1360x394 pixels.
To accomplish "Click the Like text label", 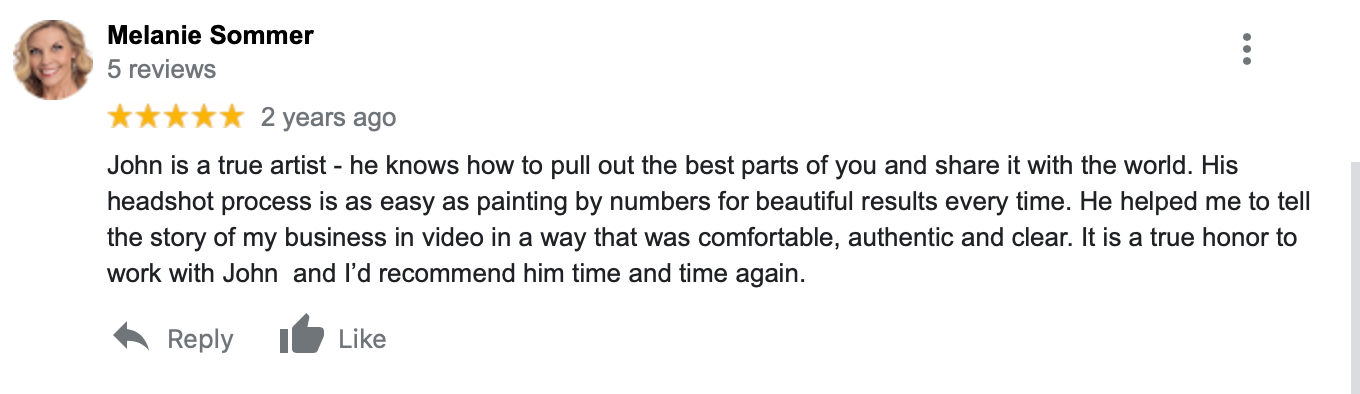I will [x=362, y=340].
